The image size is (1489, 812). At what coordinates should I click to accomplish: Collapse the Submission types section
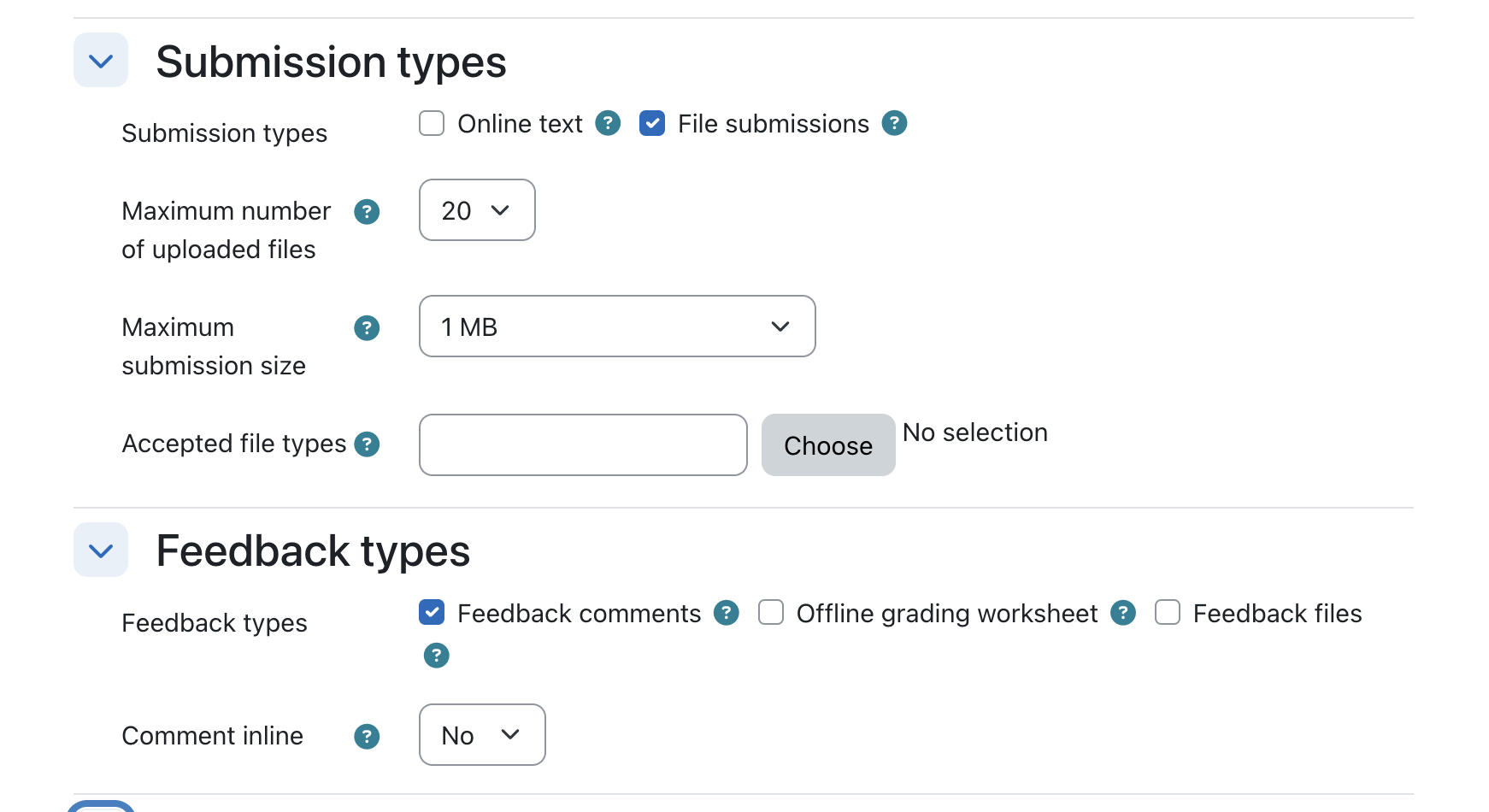(x=101, y=61)
